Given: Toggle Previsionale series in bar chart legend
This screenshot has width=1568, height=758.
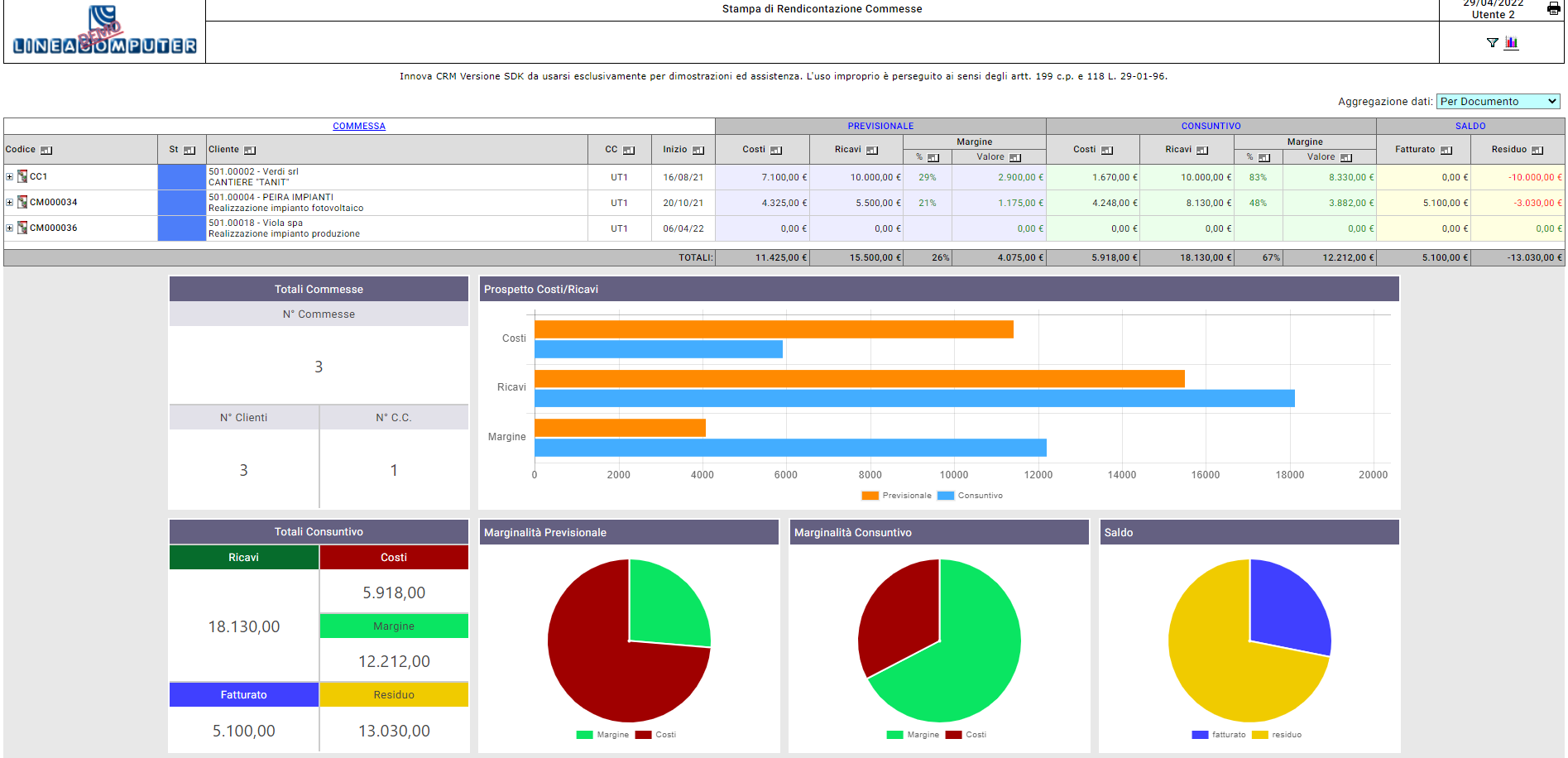Looking at the screenshot, I should [x=896, y=496].
